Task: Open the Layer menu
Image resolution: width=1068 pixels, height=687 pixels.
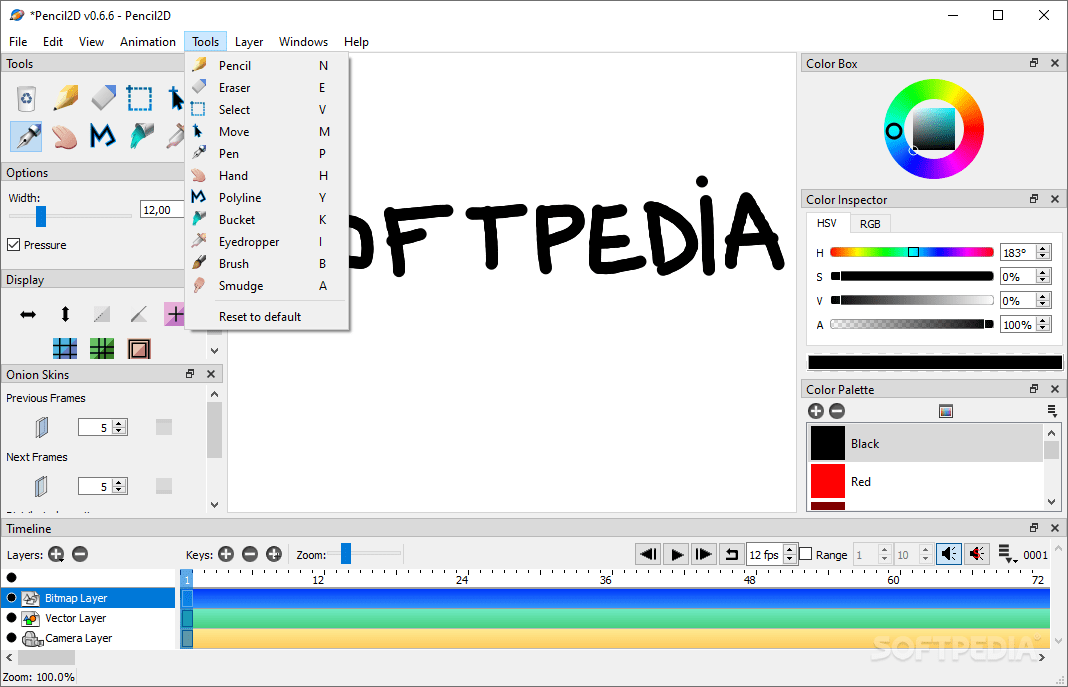Action: click(x=249, y=42)
